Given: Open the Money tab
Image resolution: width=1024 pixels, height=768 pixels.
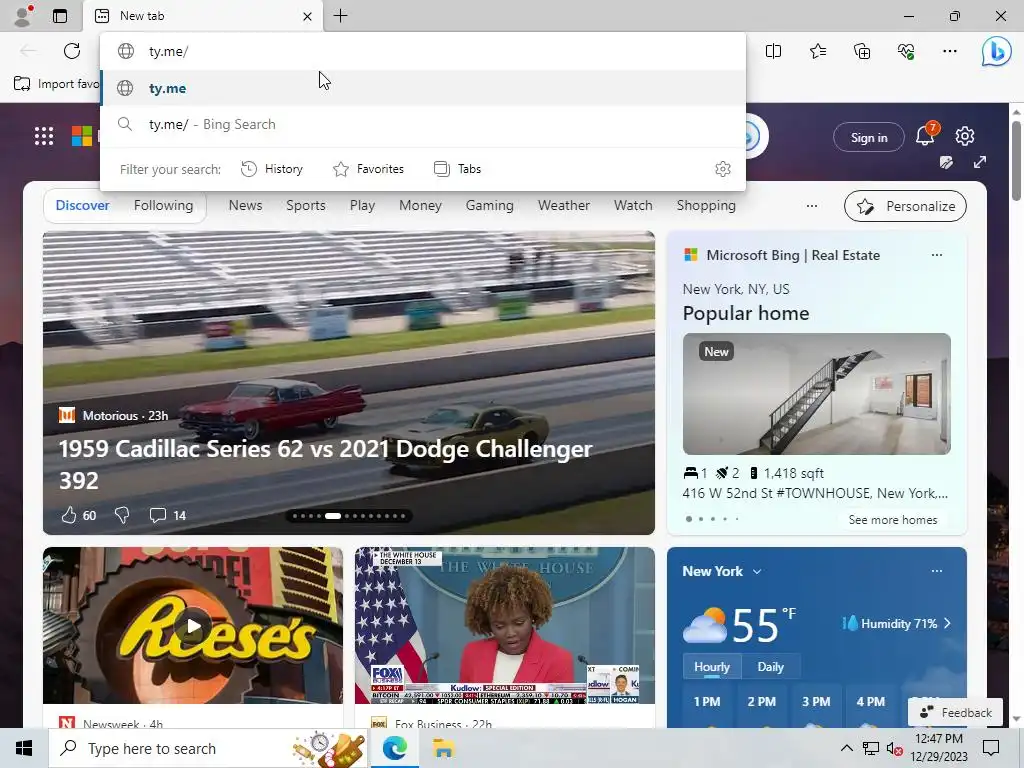Looking at the screenshot, I should 421,206.
